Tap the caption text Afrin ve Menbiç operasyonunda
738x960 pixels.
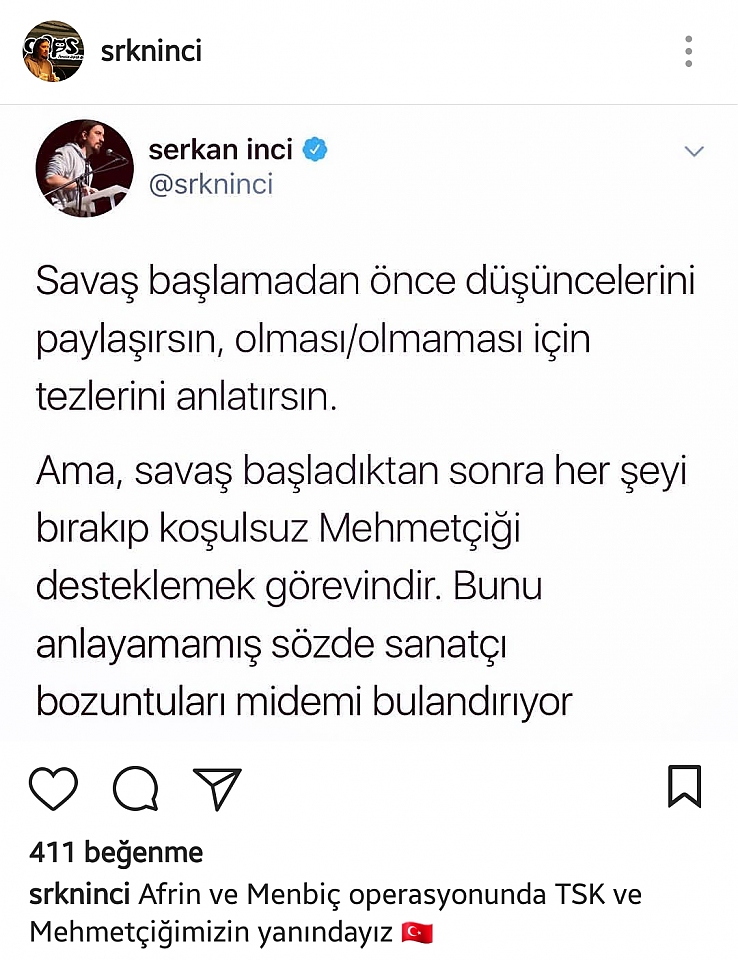point(342,895)
